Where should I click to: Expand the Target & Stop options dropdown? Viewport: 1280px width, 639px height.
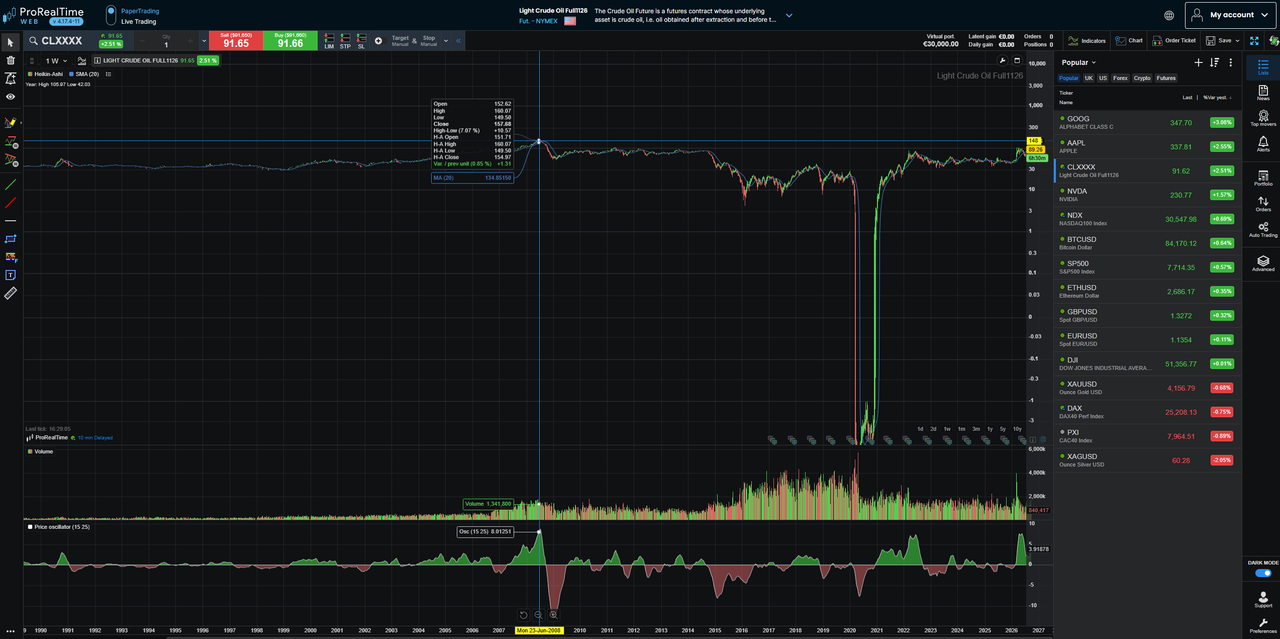pyautogui.click(x=447, y=41)
